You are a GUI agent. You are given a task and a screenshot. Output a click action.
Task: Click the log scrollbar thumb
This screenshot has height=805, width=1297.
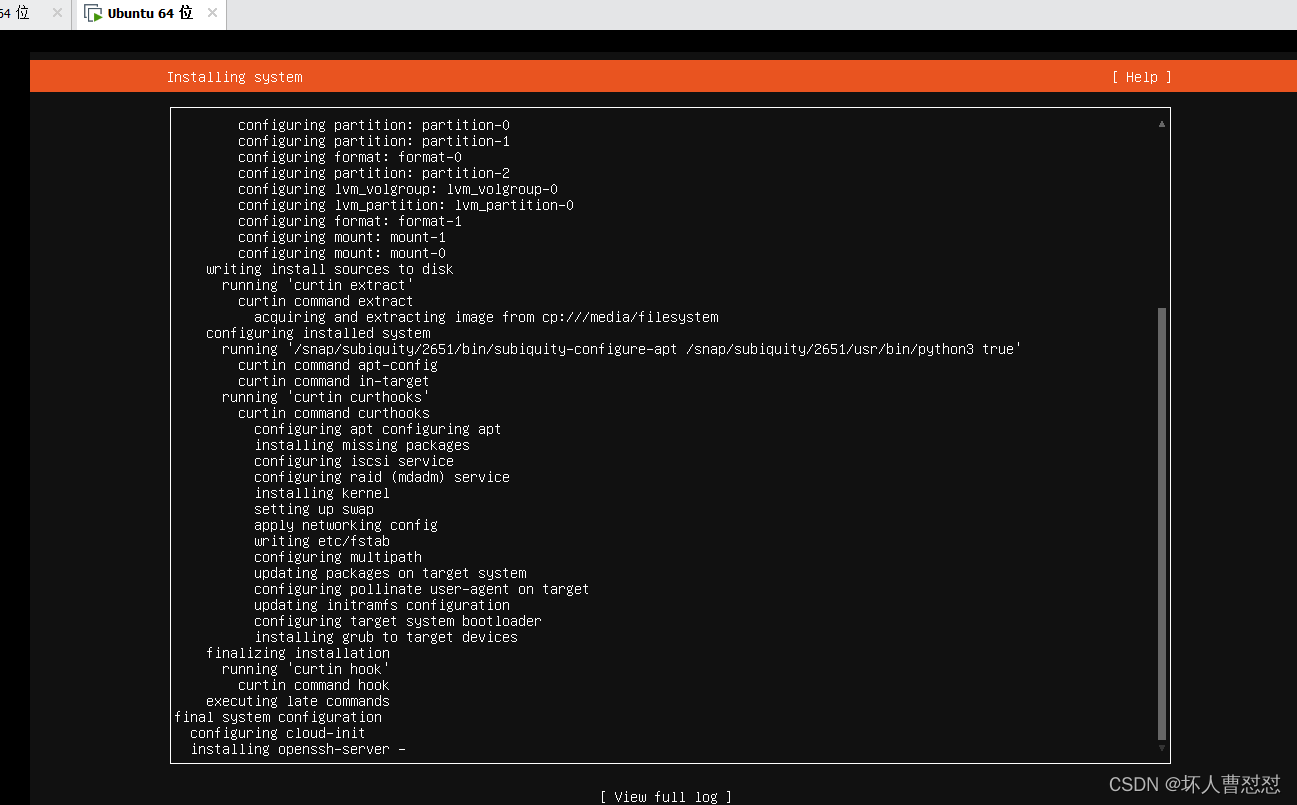1161,524
